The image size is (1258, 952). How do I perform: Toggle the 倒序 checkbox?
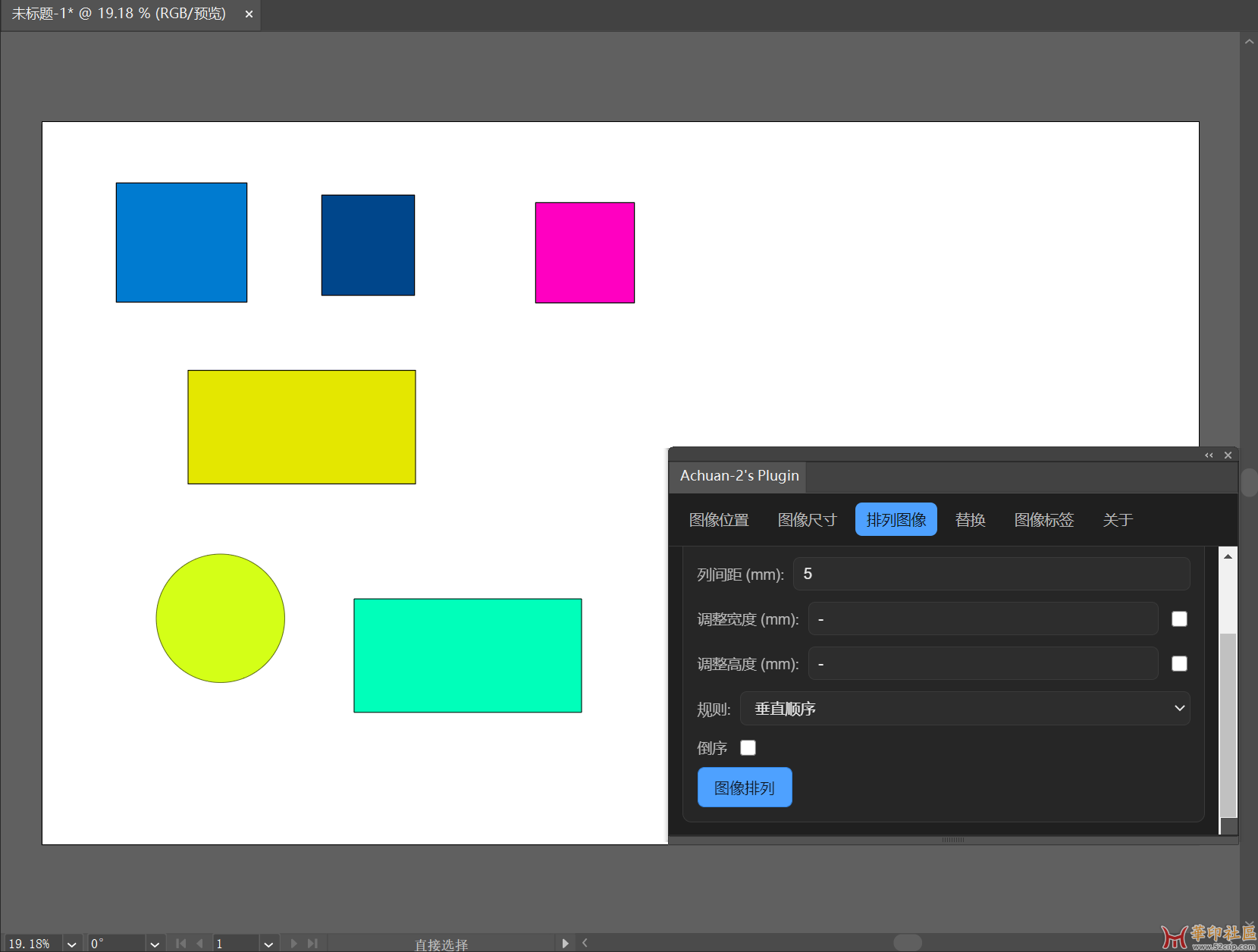748,748
